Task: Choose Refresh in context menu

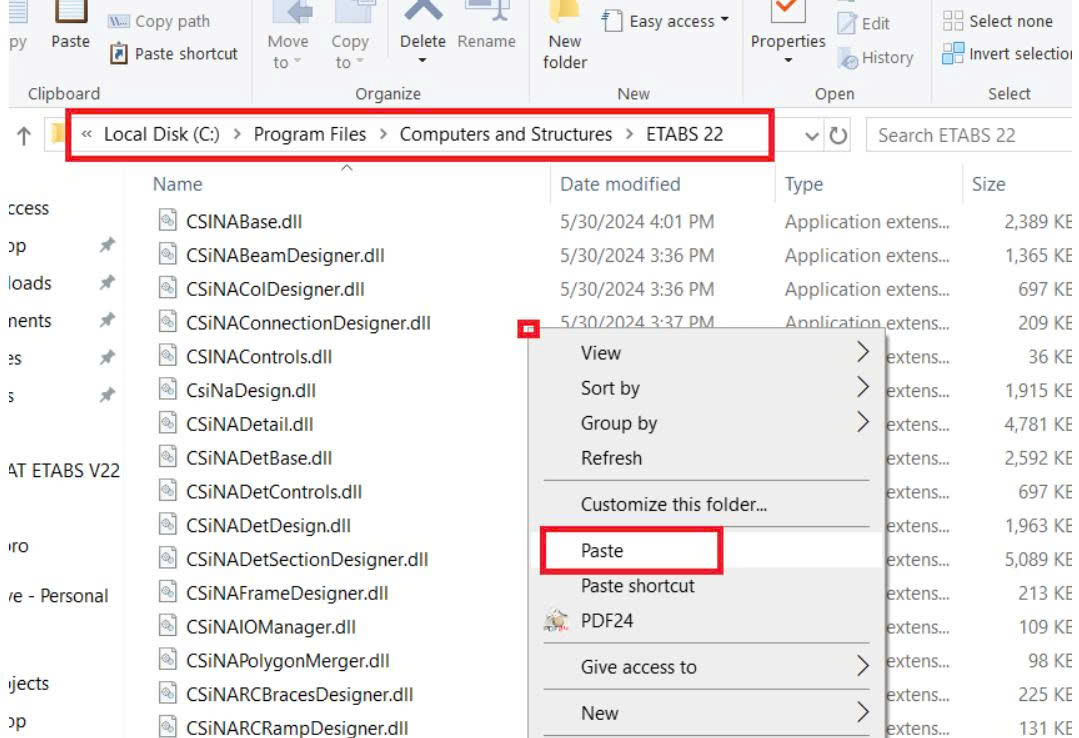Action: click(706, 458)
